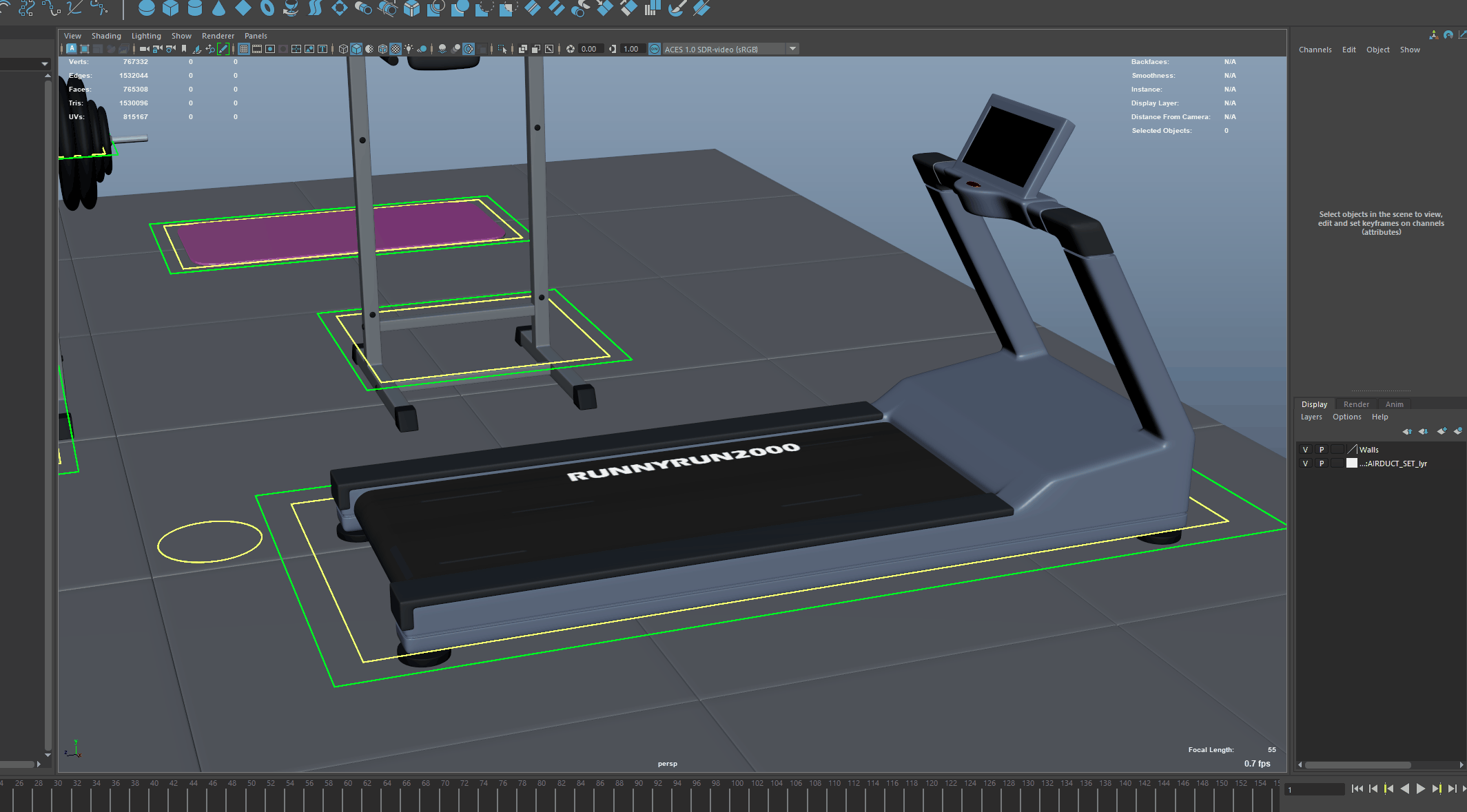
Task: Toggle playback P box on Walls layer
Action: tap(1322, 450)
